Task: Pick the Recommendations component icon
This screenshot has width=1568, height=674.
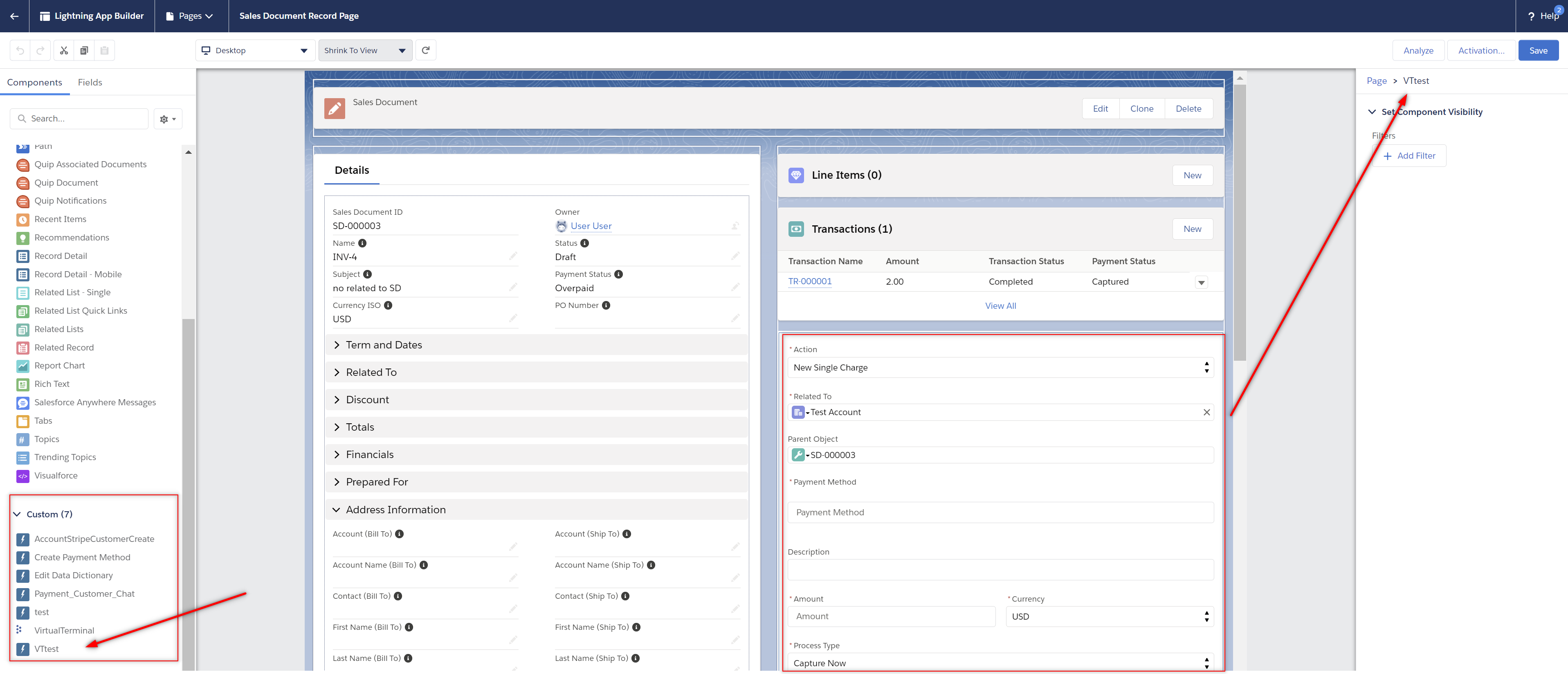Action: pos(22,238)
